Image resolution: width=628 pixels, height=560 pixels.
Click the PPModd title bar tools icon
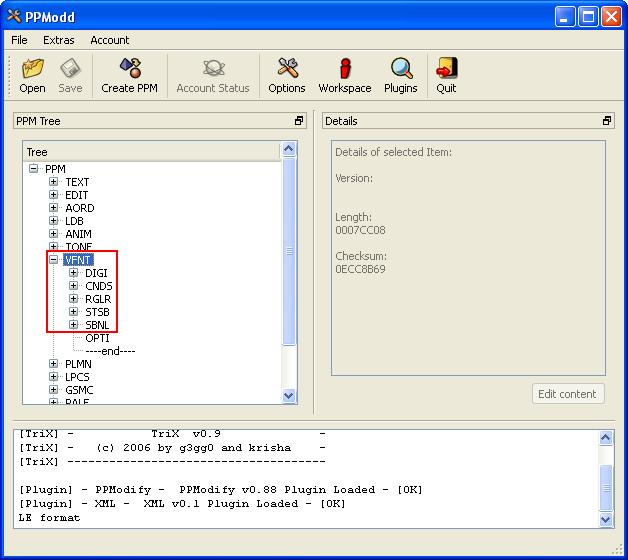[14, 16]
